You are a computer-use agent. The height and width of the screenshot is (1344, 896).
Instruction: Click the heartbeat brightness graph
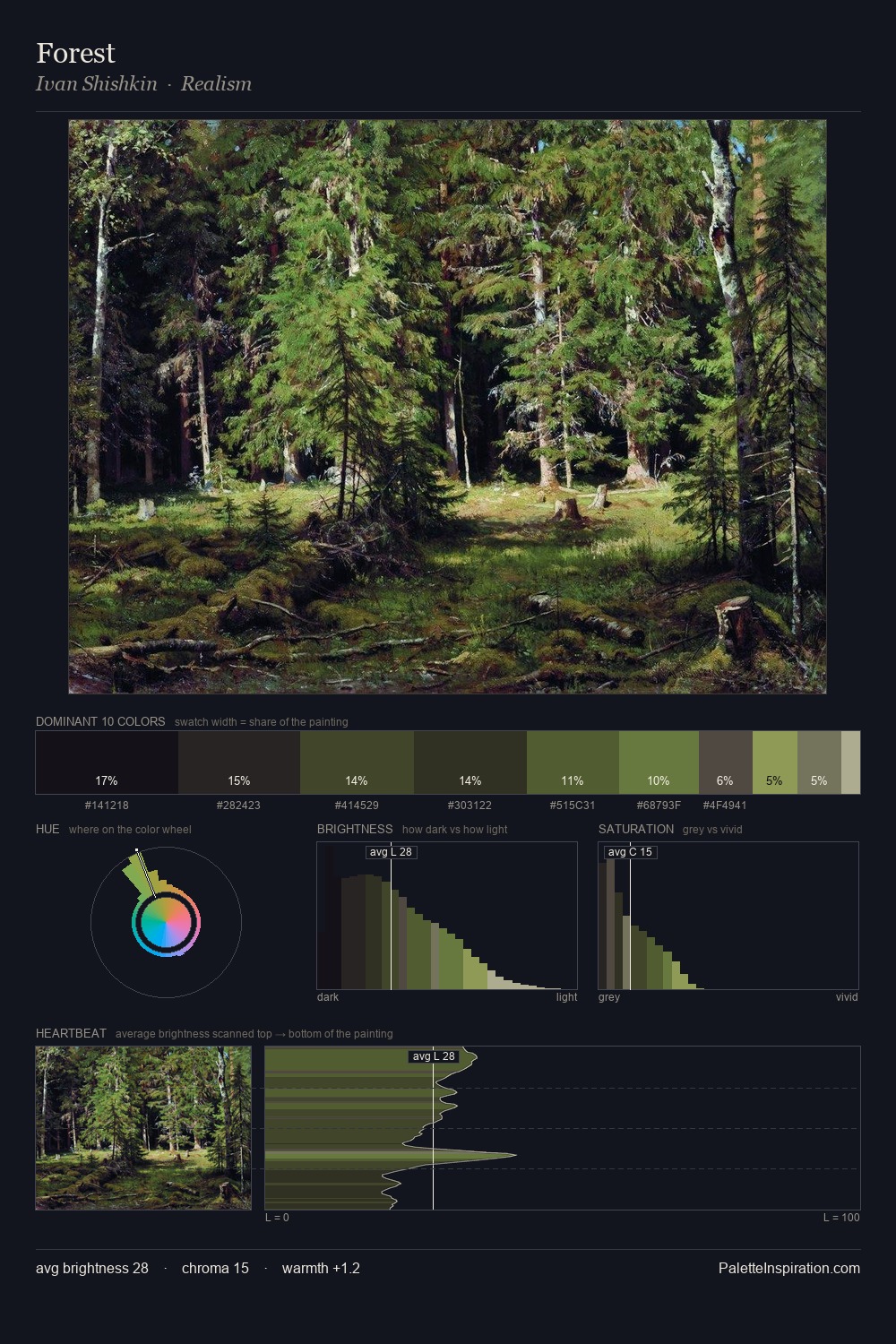coord(563,1128)
